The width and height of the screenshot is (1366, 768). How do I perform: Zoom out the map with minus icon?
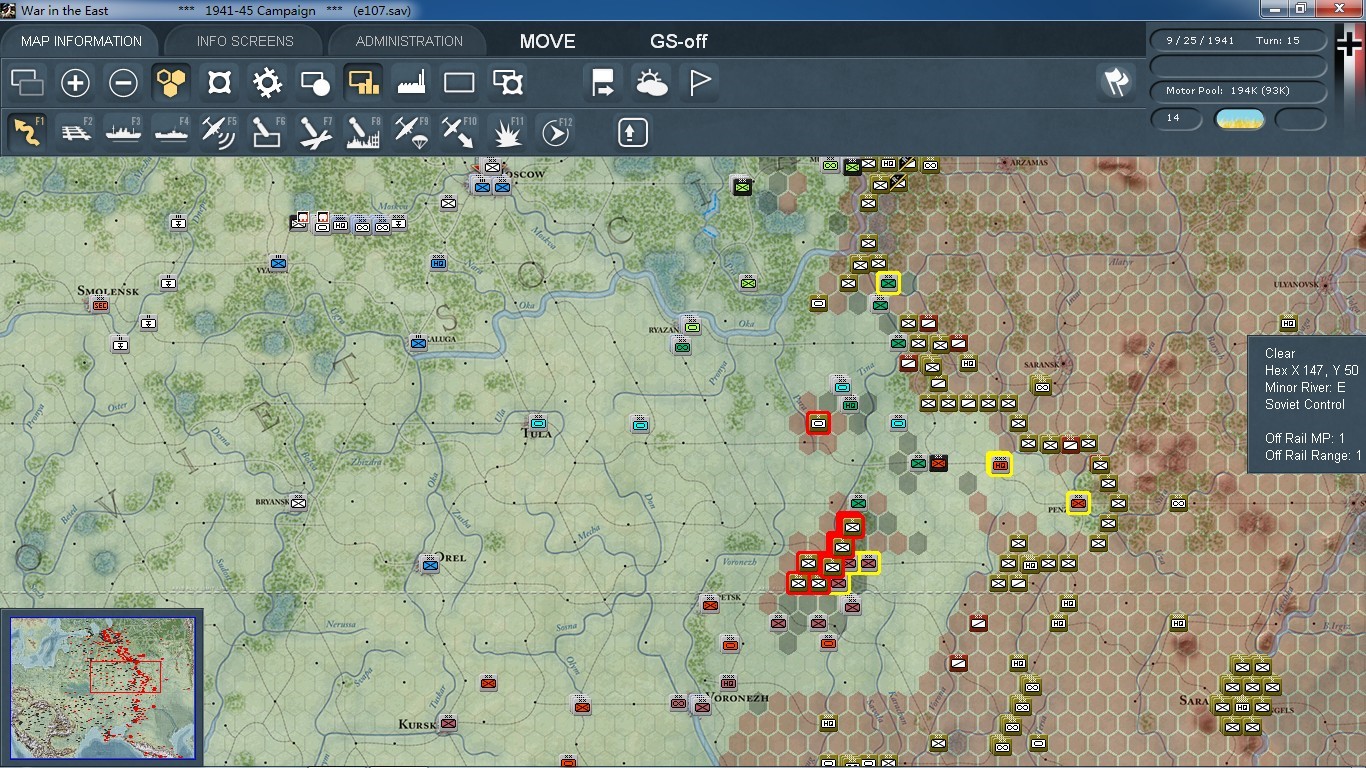coord(123,82)
